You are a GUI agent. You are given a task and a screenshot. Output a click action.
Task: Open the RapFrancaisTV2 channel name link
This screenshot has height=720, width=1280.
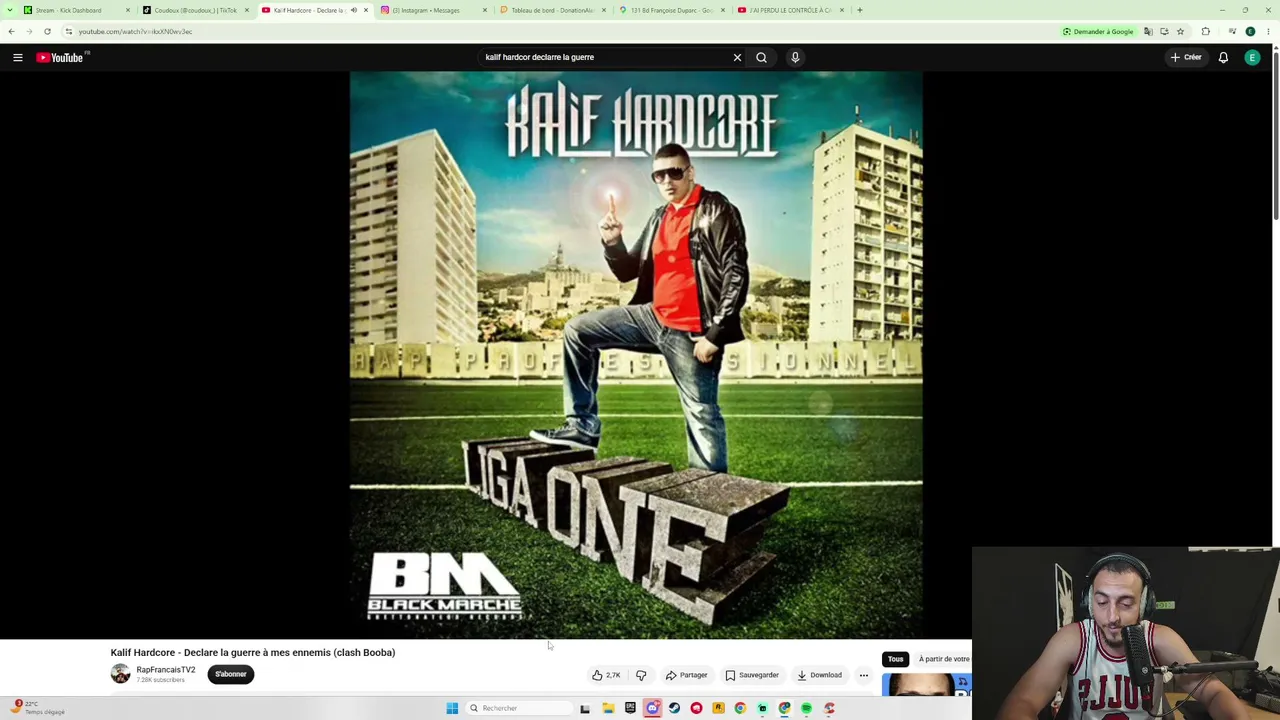[x=166, y=670]
